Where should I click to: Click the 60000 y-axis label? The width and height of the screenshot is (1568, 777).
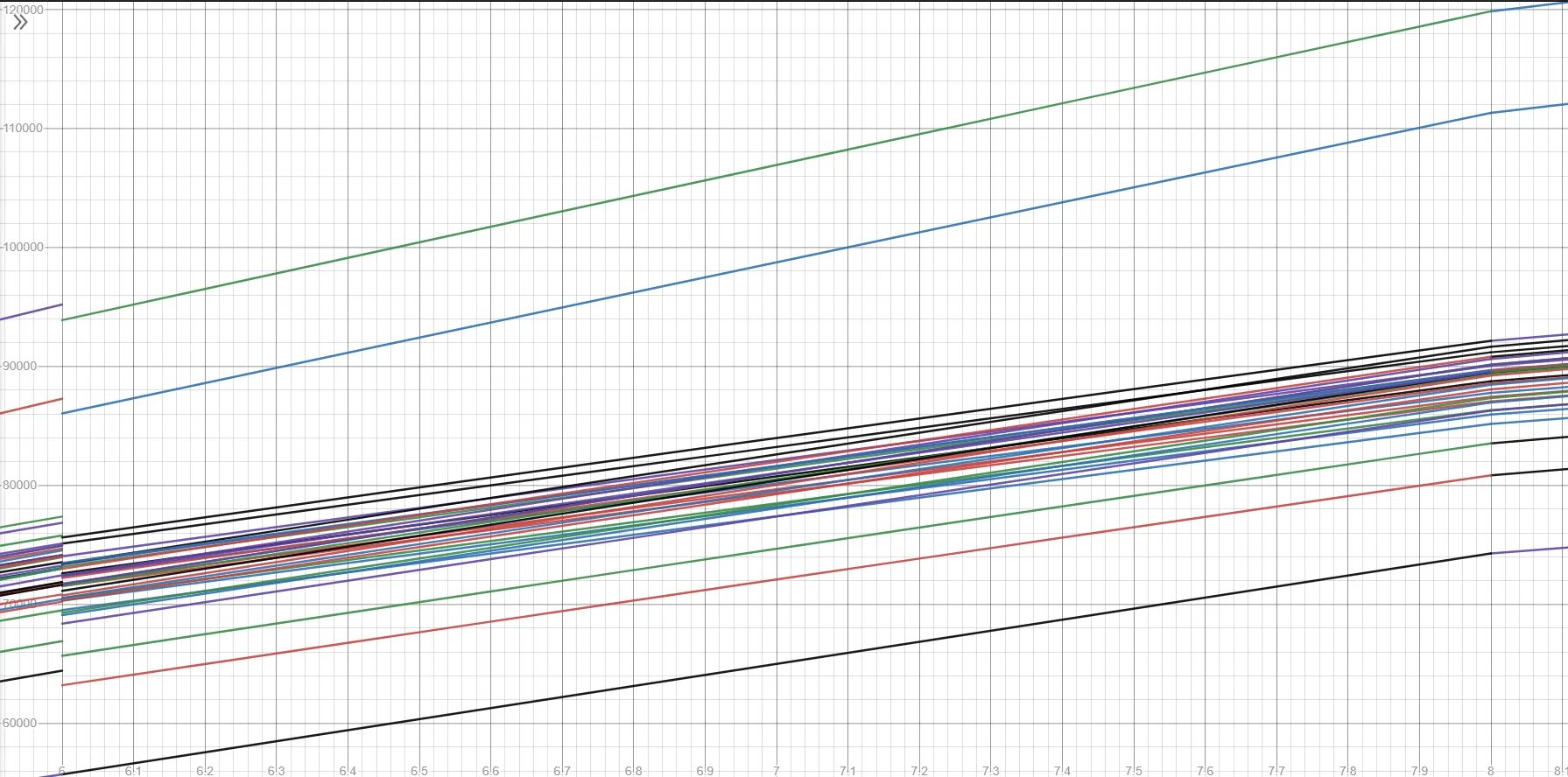(x=20, y=724)
